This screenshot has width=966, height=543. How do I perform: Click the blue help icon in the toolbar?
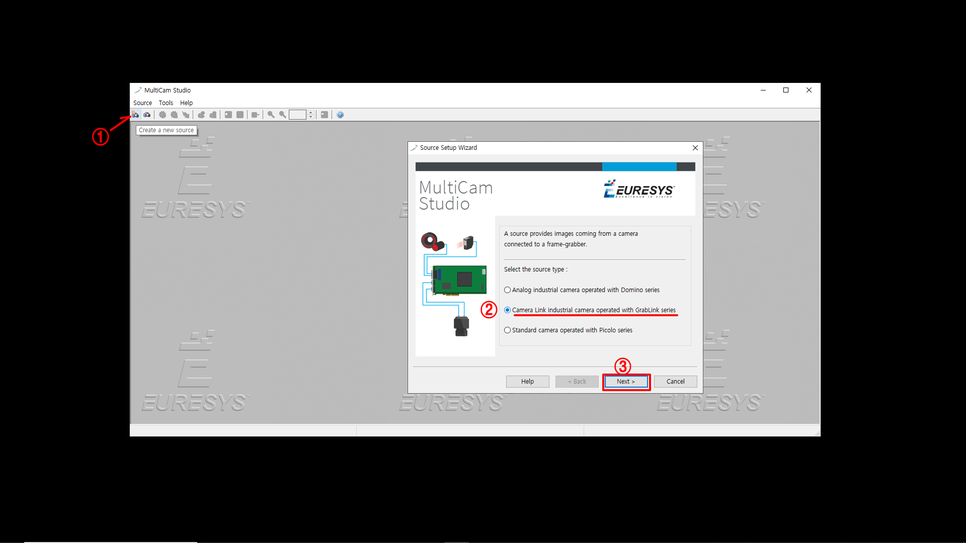tap(340, 115)
